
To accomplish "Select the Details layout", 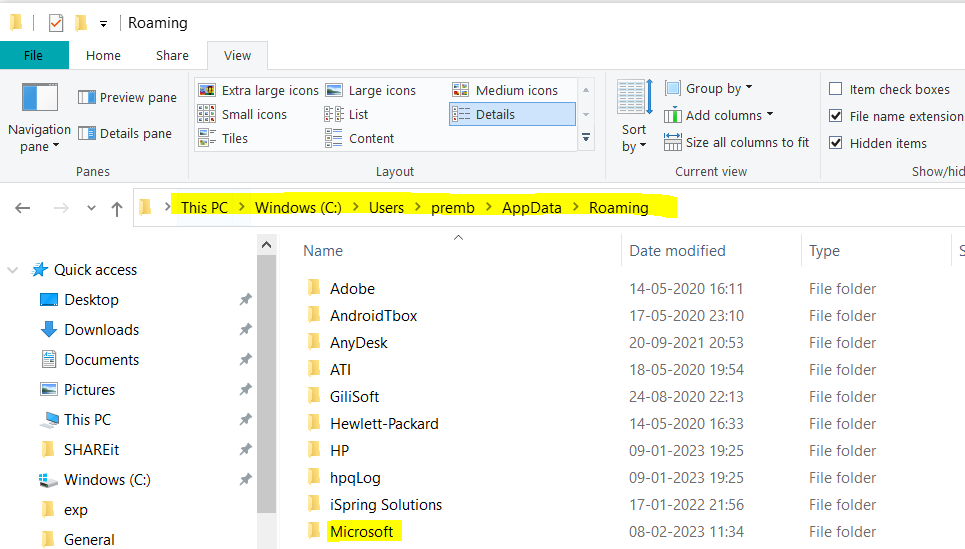I will pyautogui.click(x=512, y=114).
